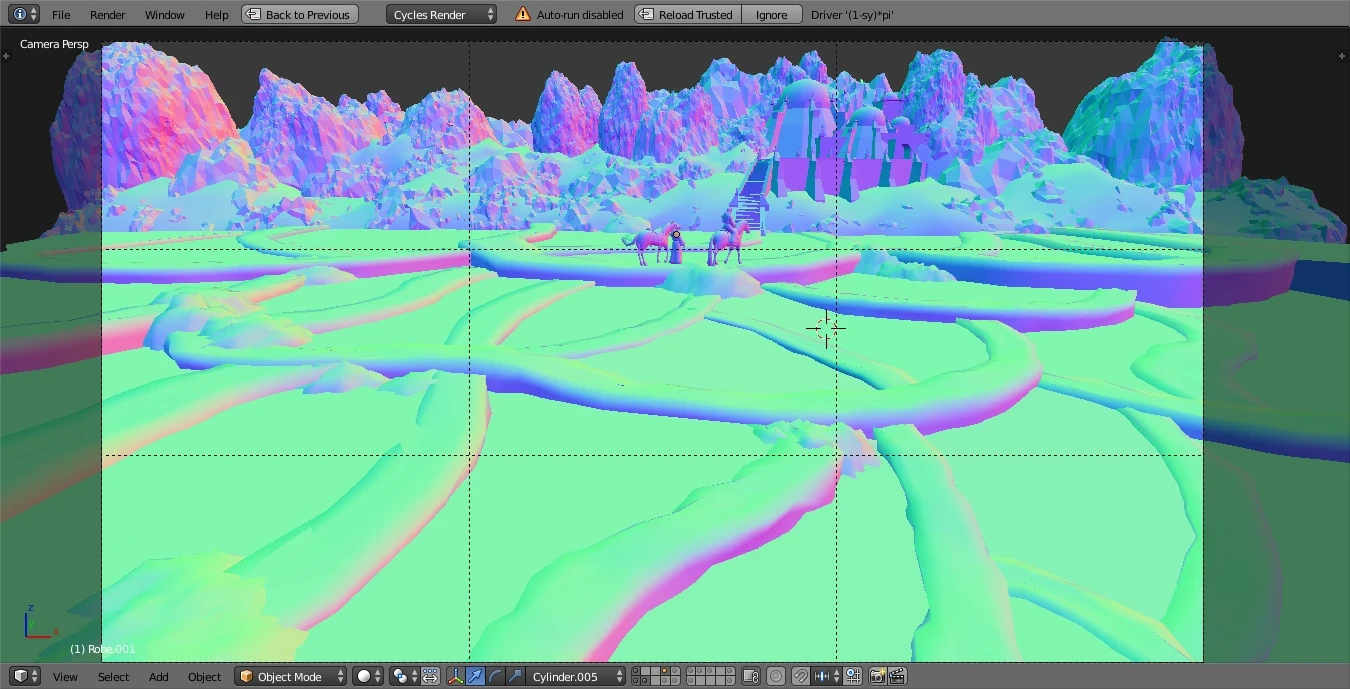Open the pivot point selector
The width and height of the screenshot is (1350, 689).
coord(404,677)
